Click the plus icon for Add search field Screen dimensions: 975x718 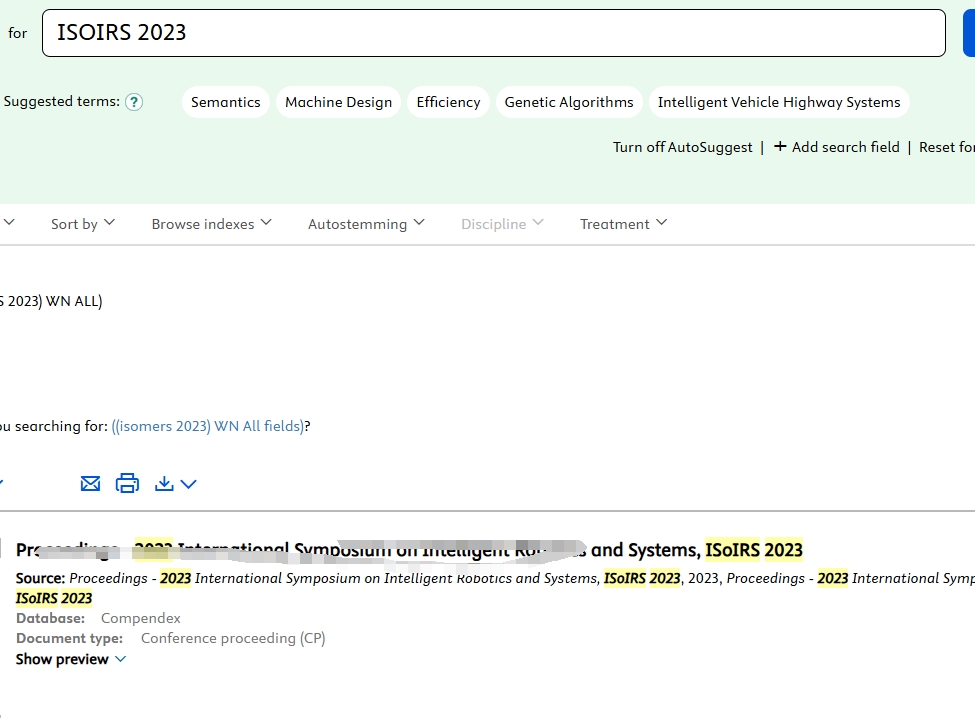point(780,147)
